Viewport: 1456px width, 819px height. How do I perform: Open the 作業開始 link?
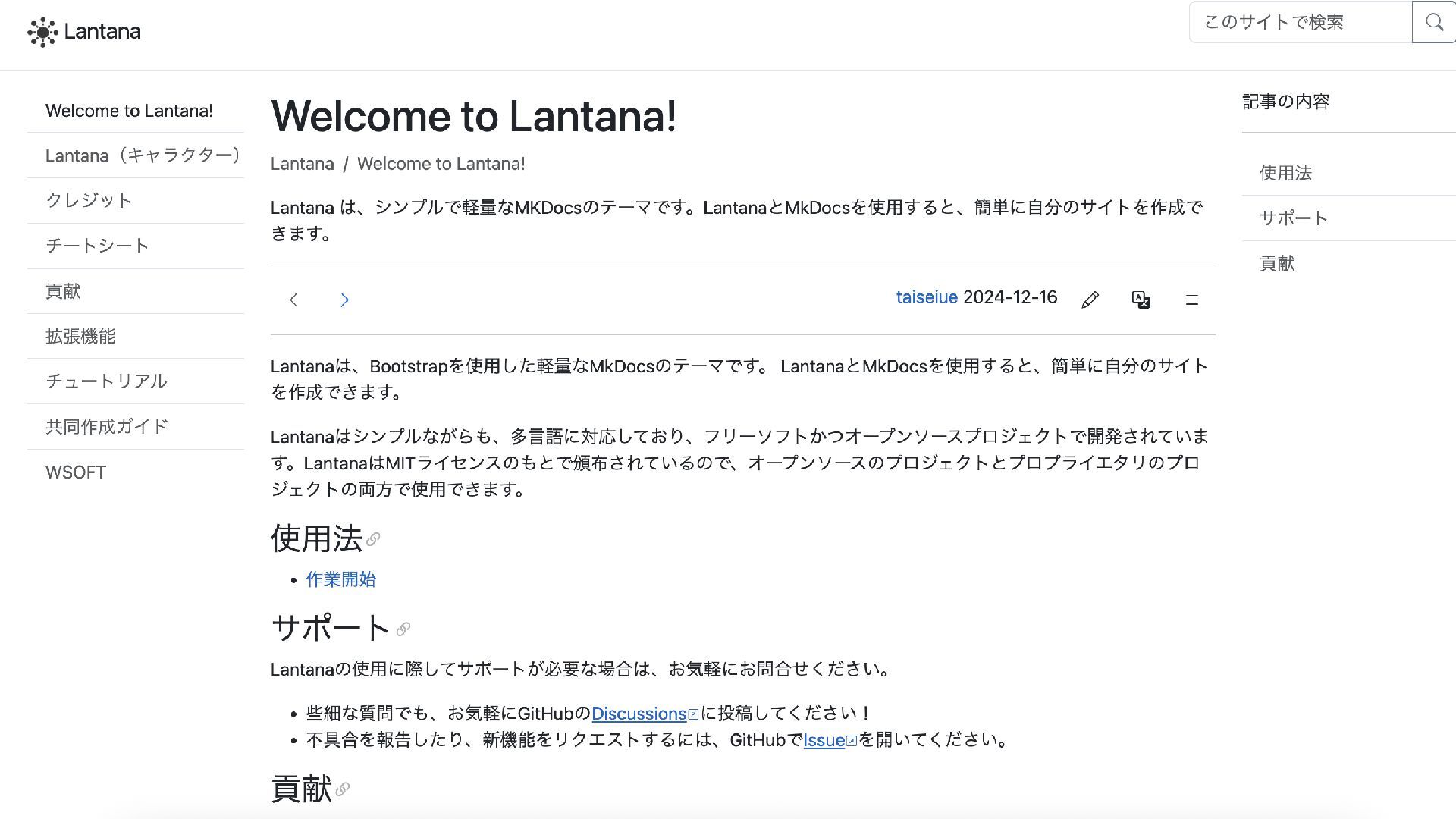click(x=340, y=579)
